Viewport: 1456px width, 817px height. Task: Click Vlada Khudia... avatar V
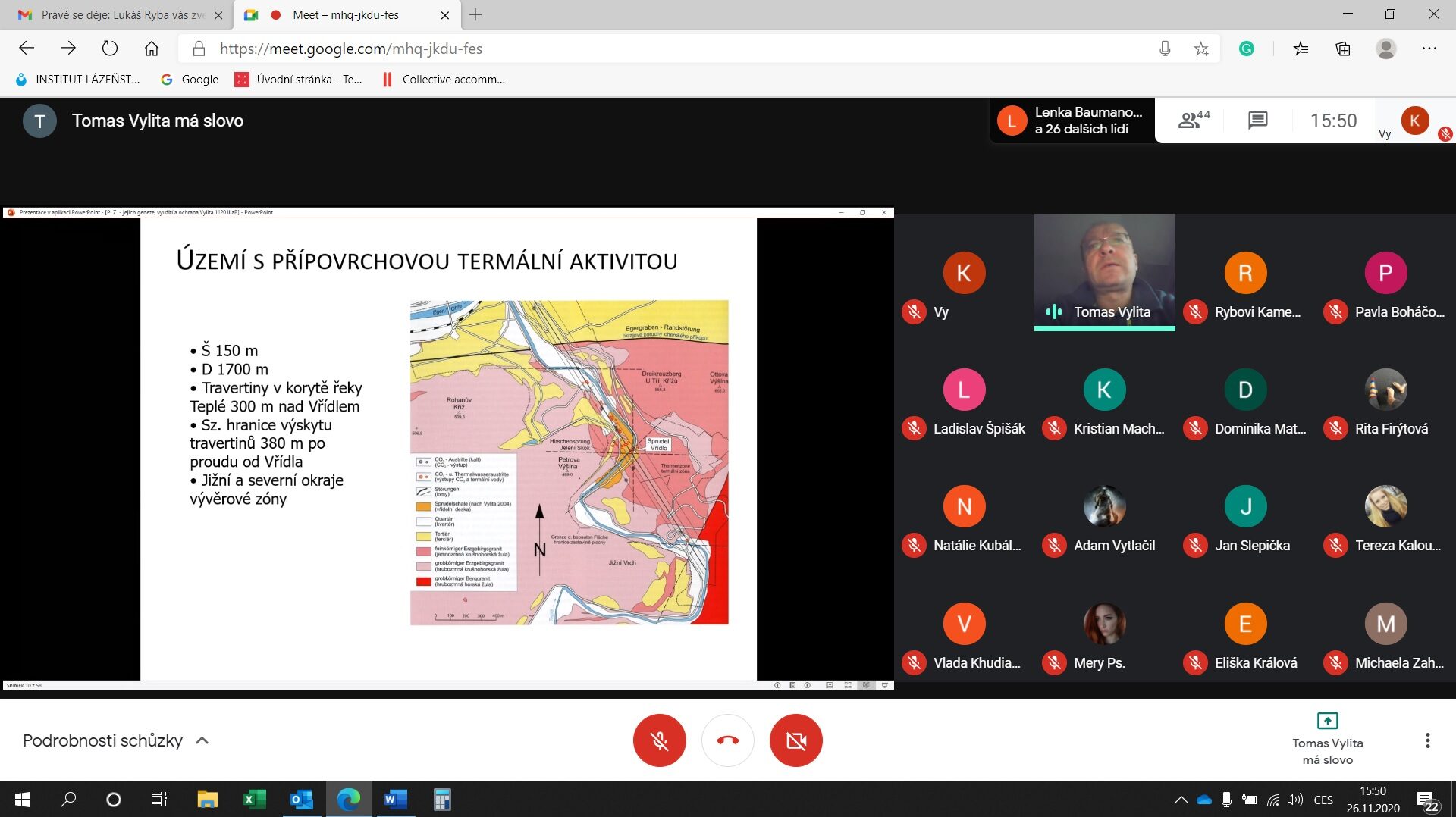[x=964, y=624]
